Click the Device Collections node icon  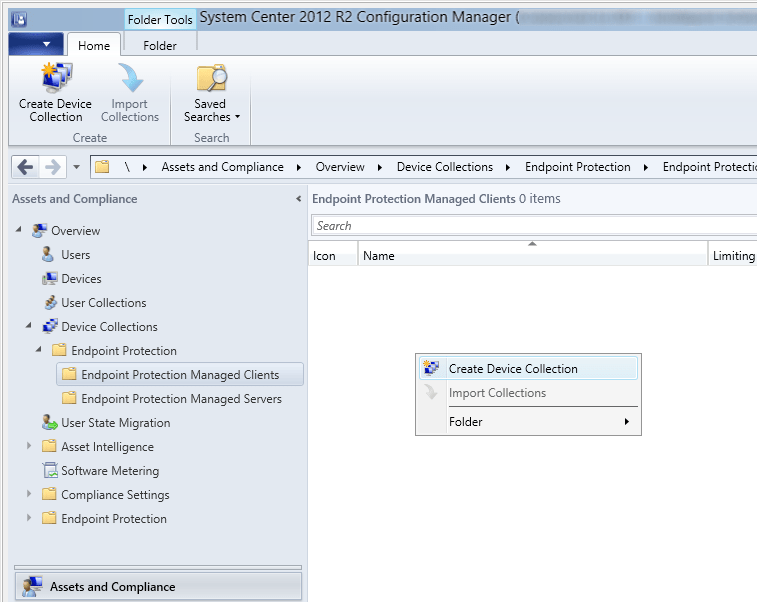tap(50, 326)
